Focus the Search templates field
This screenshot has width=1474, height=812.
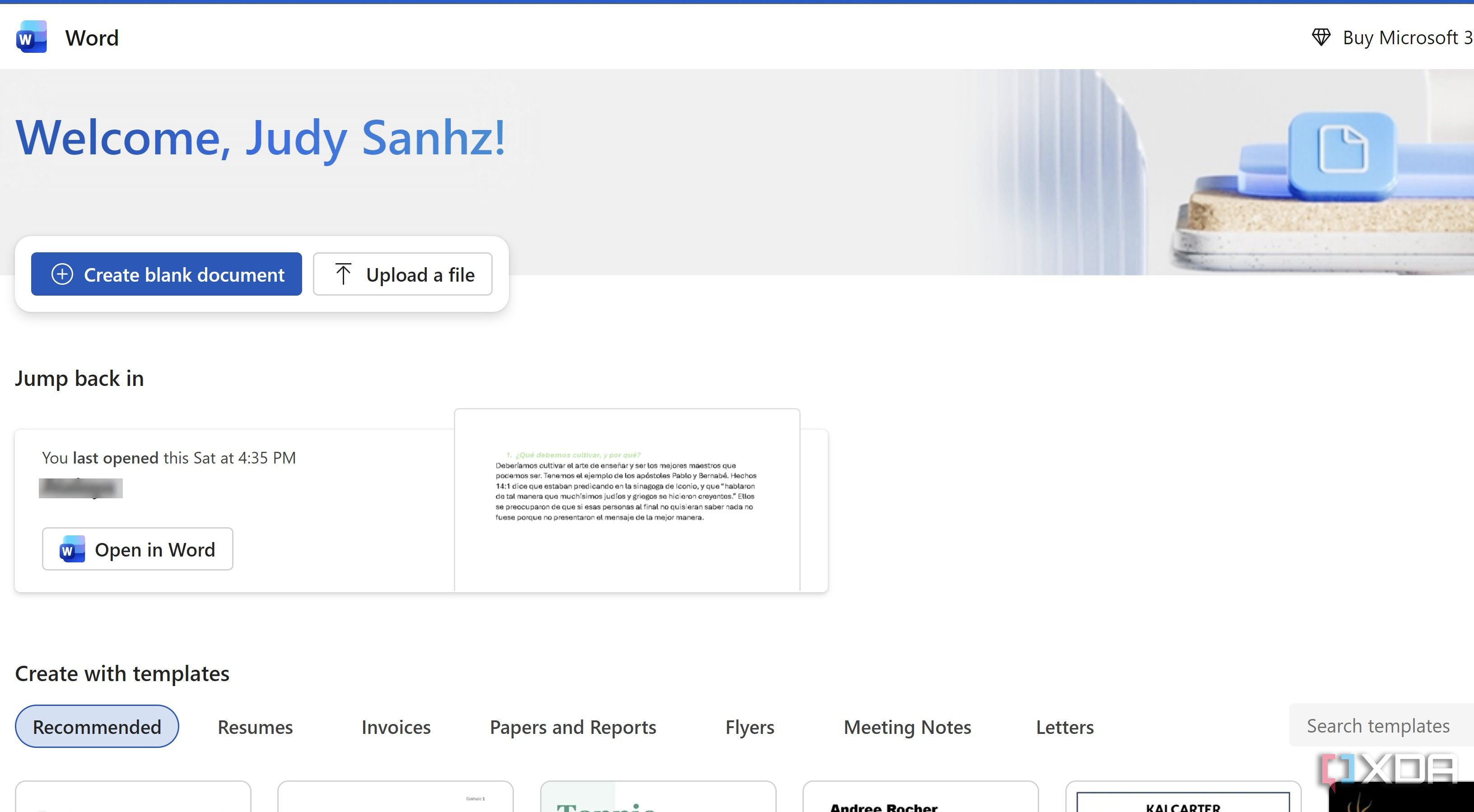point(1381,726)
